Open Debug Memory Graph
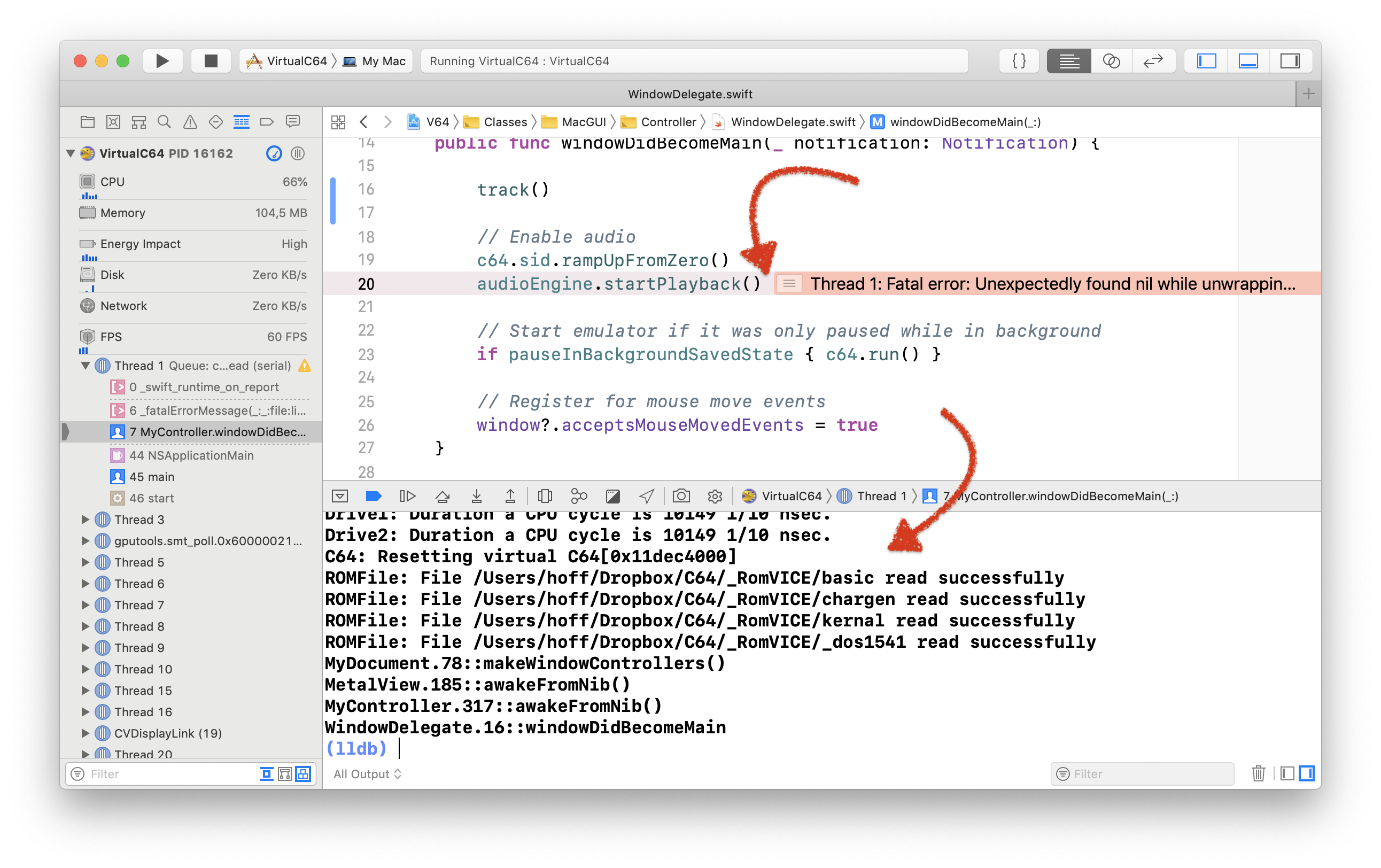This screenshot has width=1381, height=868. (x=579, y=496)
